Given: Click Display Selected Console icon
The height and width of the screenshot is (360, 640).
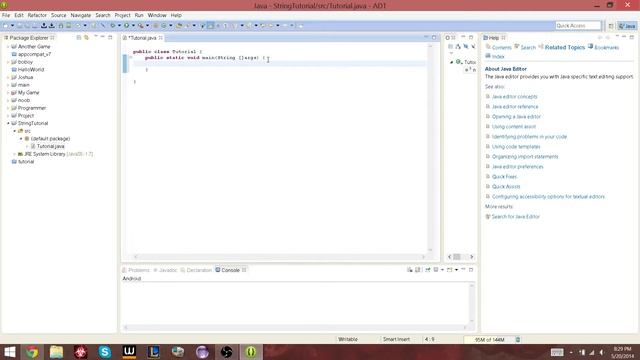Looking at the screenshot, I should [x=436, y=270].
